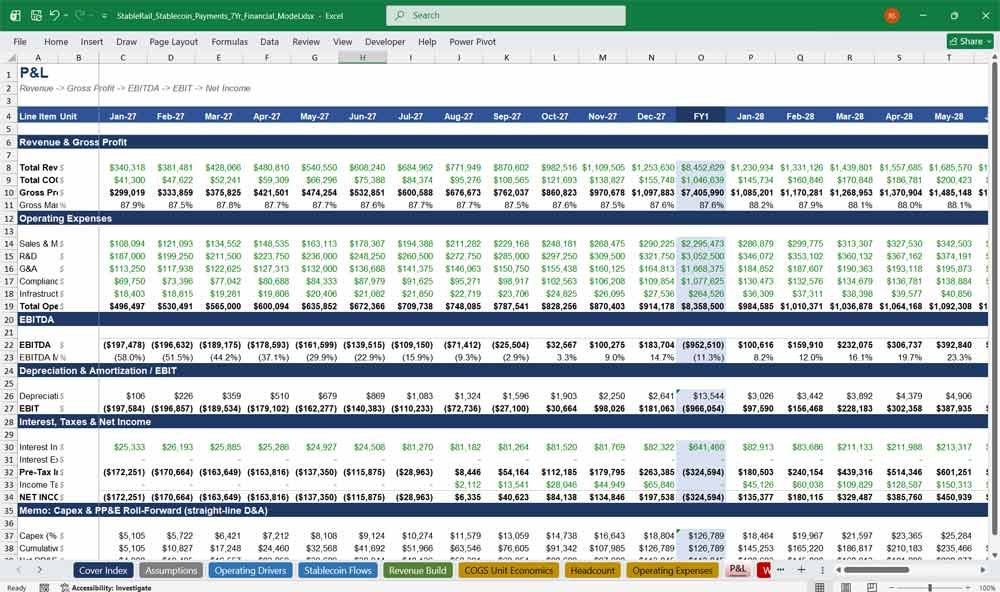
Task: Click the Select All triangle corner
Action: pyautogui.click(x=10, y=58)
